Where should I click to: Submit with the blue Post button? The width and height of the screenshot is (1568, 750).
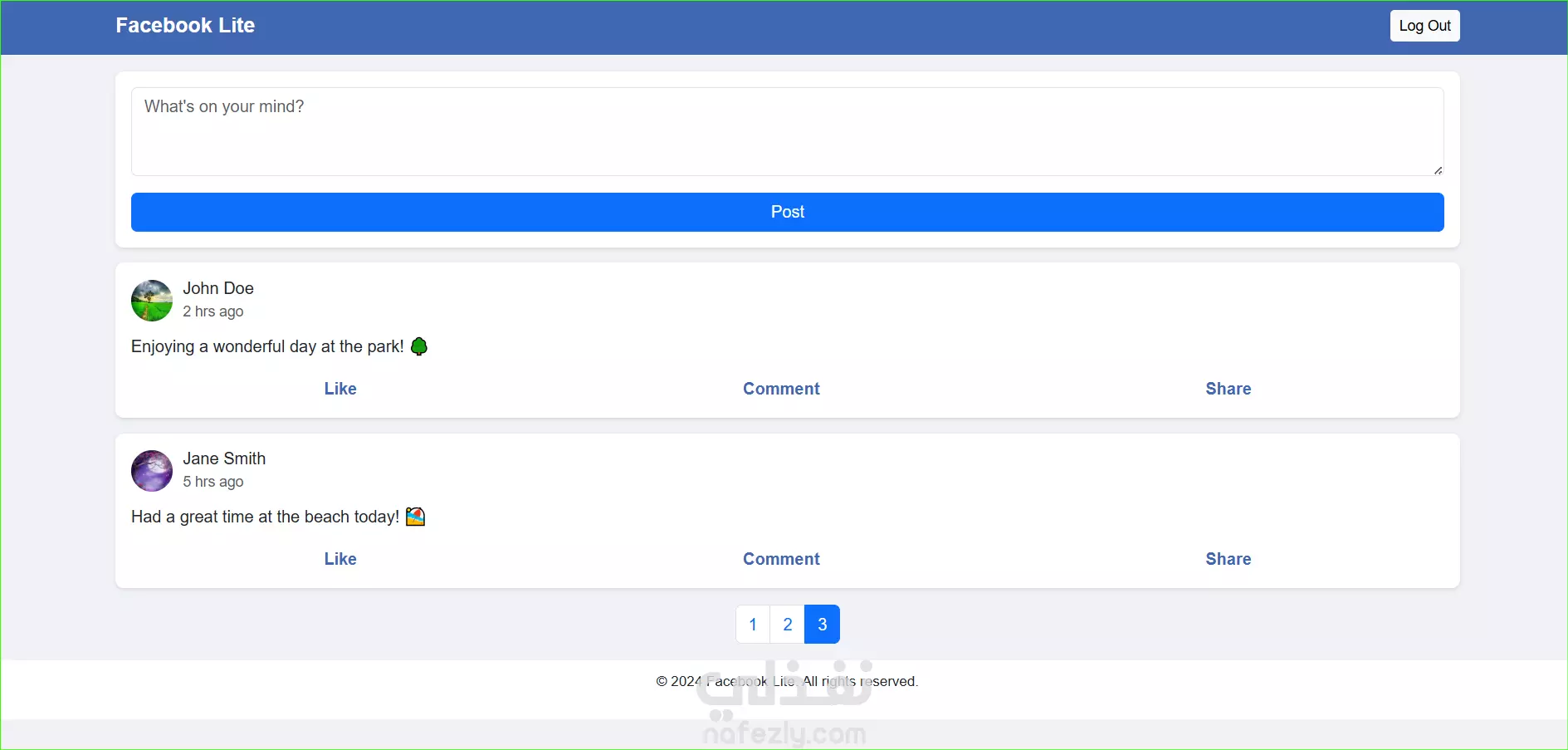point(787,212)
